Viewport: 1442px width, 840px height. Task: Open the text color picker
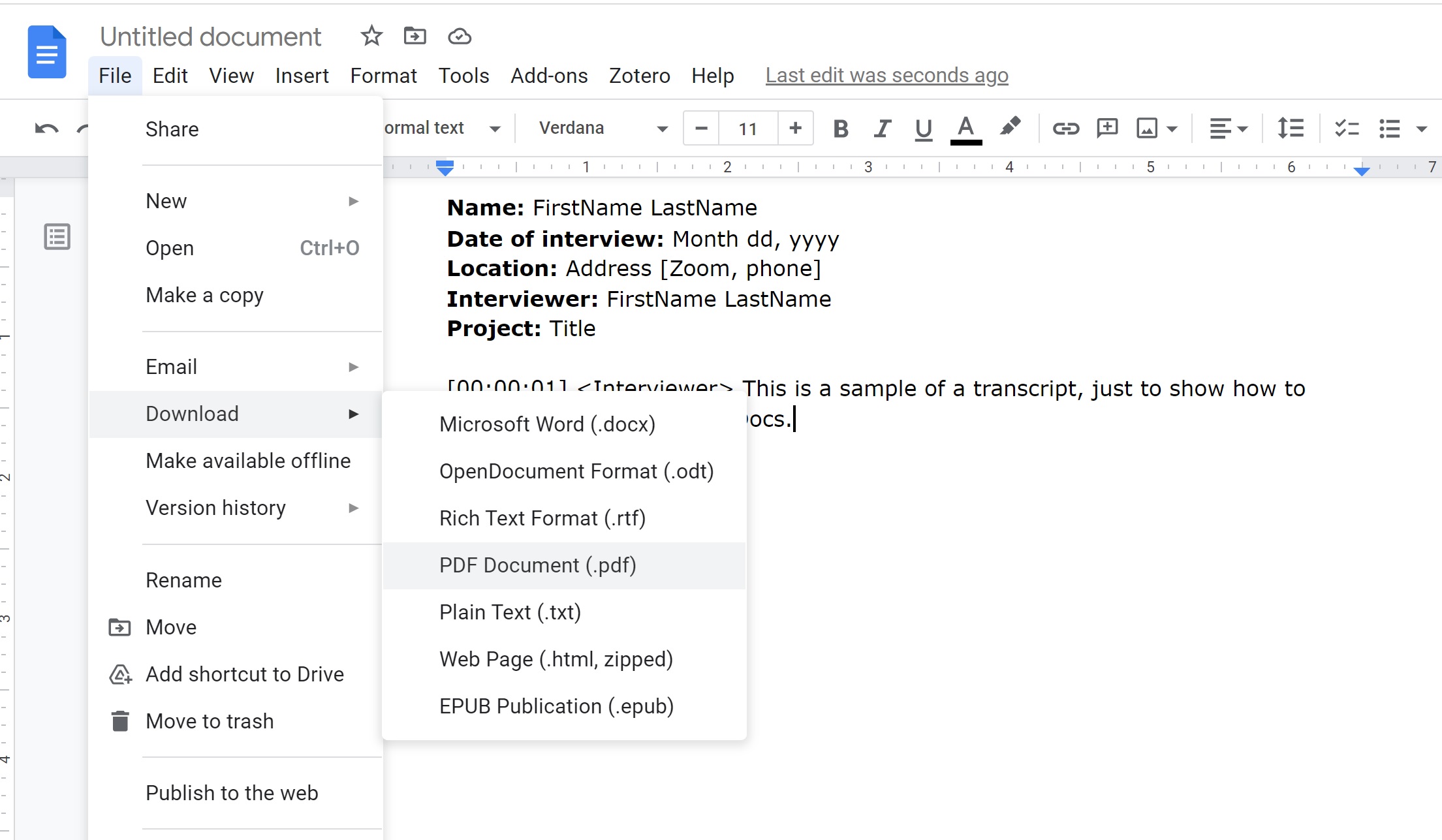(x=966, y=129)
